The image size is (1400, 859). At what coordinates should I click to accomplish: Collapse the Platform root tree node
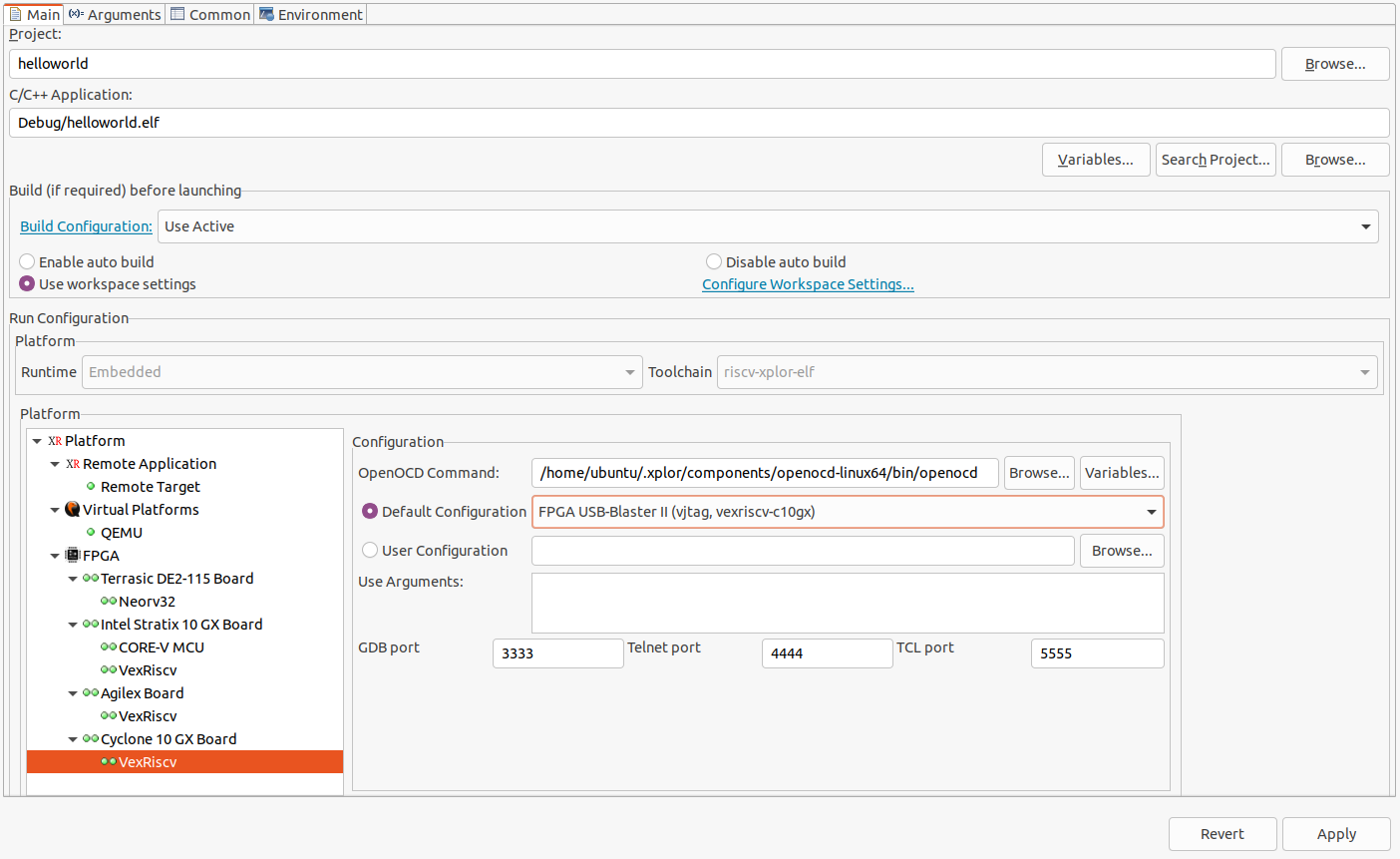[37, 441]
